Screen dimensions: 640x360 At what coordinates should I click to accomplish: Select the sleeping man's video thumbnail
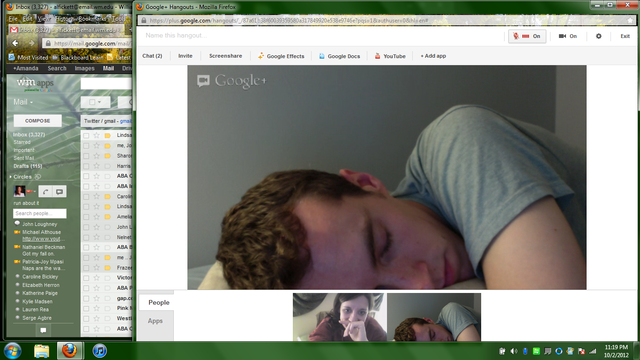(x=434, y=317)
